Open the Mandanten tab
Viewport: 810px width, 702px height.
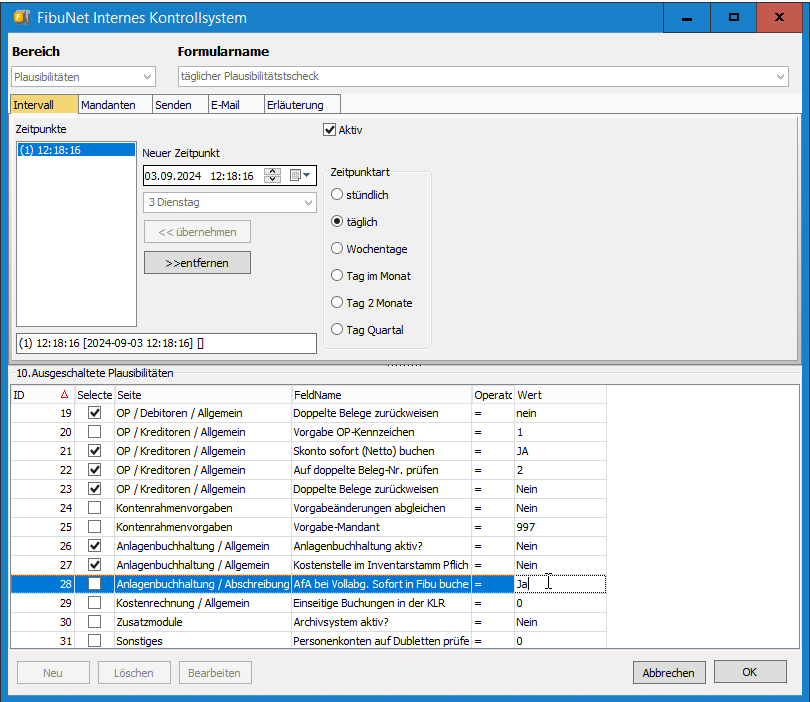click(x=115, y=105)
